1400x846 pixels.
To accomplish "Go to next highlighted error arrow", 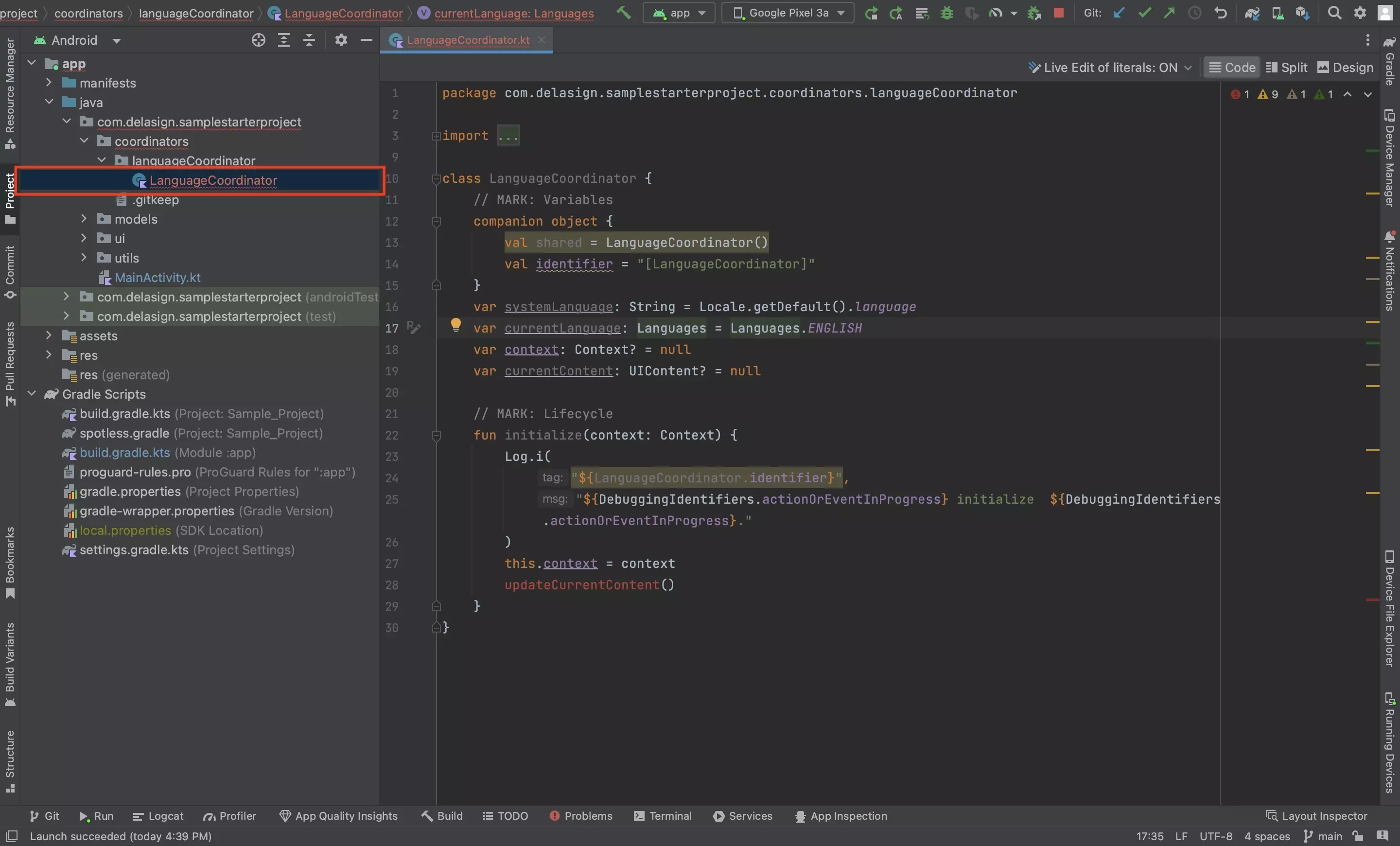I will (x=1368, y=94).
